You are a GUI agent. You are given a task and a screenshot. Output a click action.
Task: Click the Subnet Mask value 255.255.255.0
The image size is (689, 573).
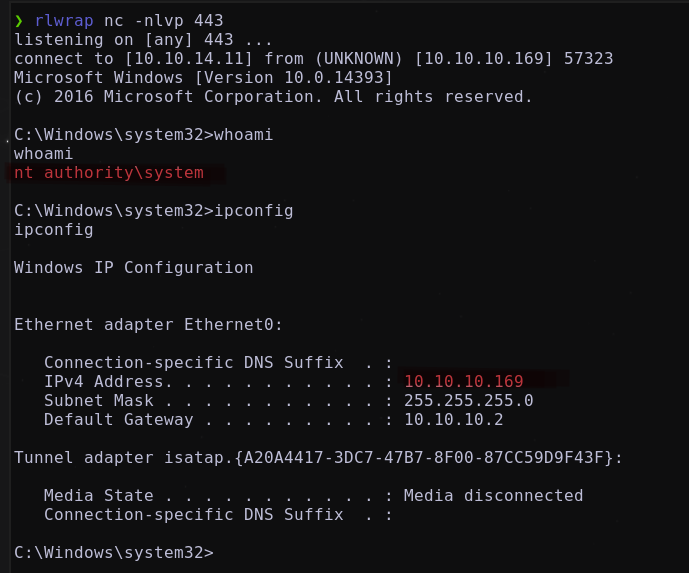click(x=468, y=401)
